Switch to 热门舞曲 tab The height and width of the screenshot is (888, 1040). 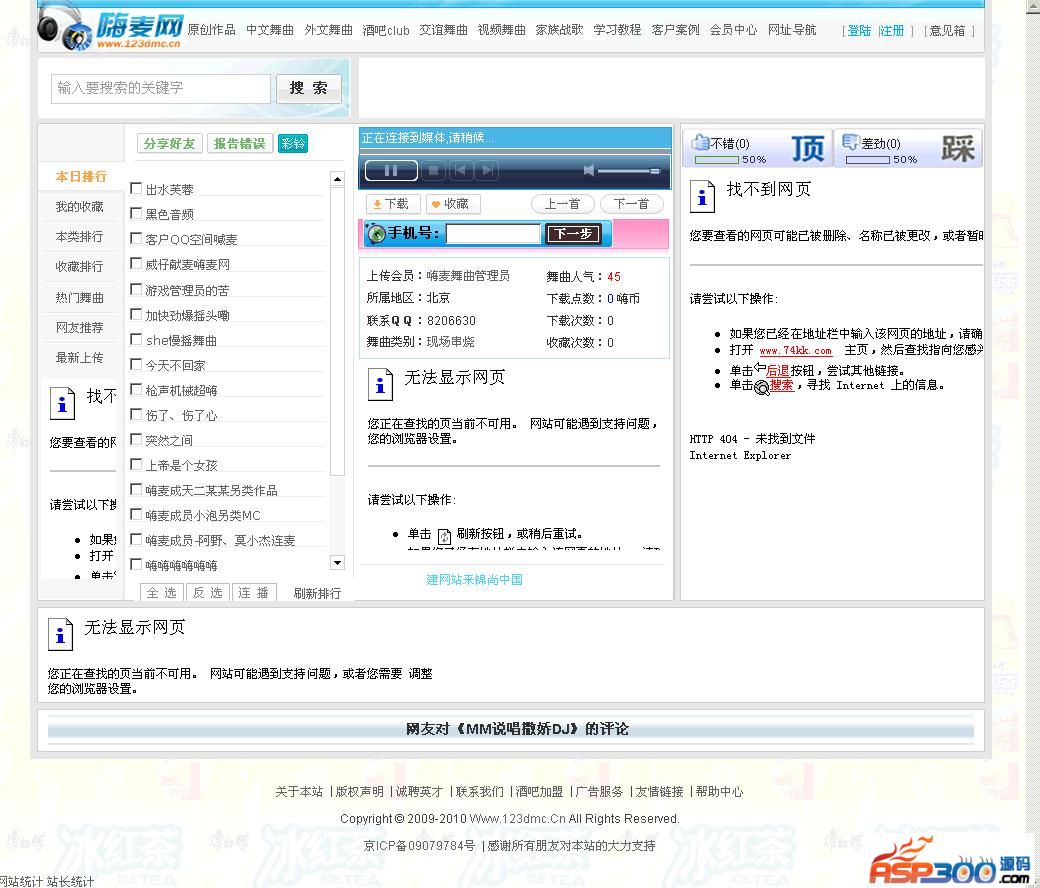pyautogui.click(x=80, y=298)
